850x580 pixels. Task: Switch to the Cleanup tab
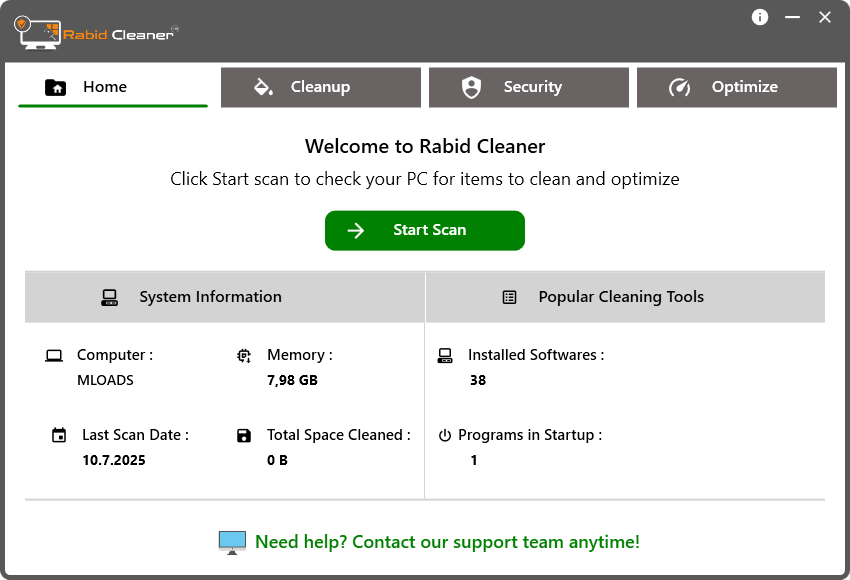click(320, 87)
